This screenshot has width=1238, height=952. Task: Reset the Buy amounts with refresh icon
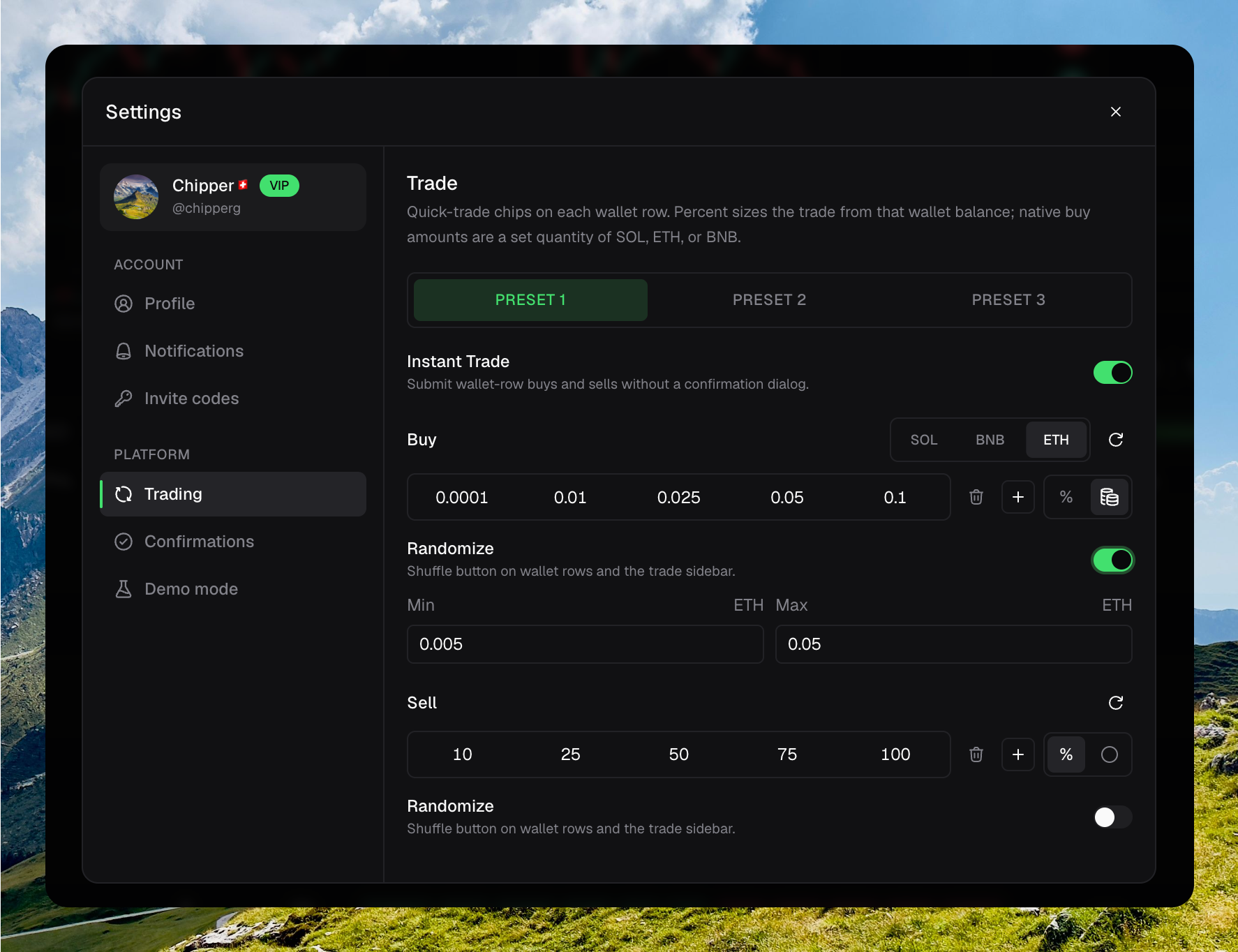[x=1115, y=440]
